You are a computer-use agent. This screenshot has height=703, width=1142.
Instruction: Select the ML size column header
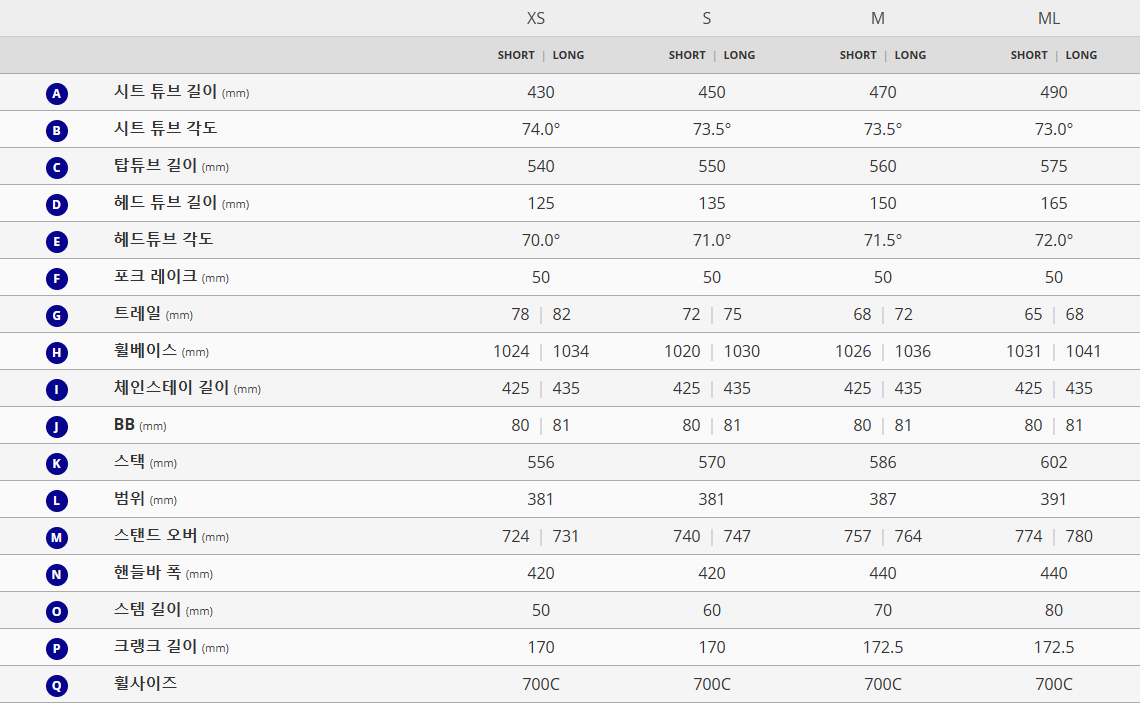click(x=1049, y=18)
